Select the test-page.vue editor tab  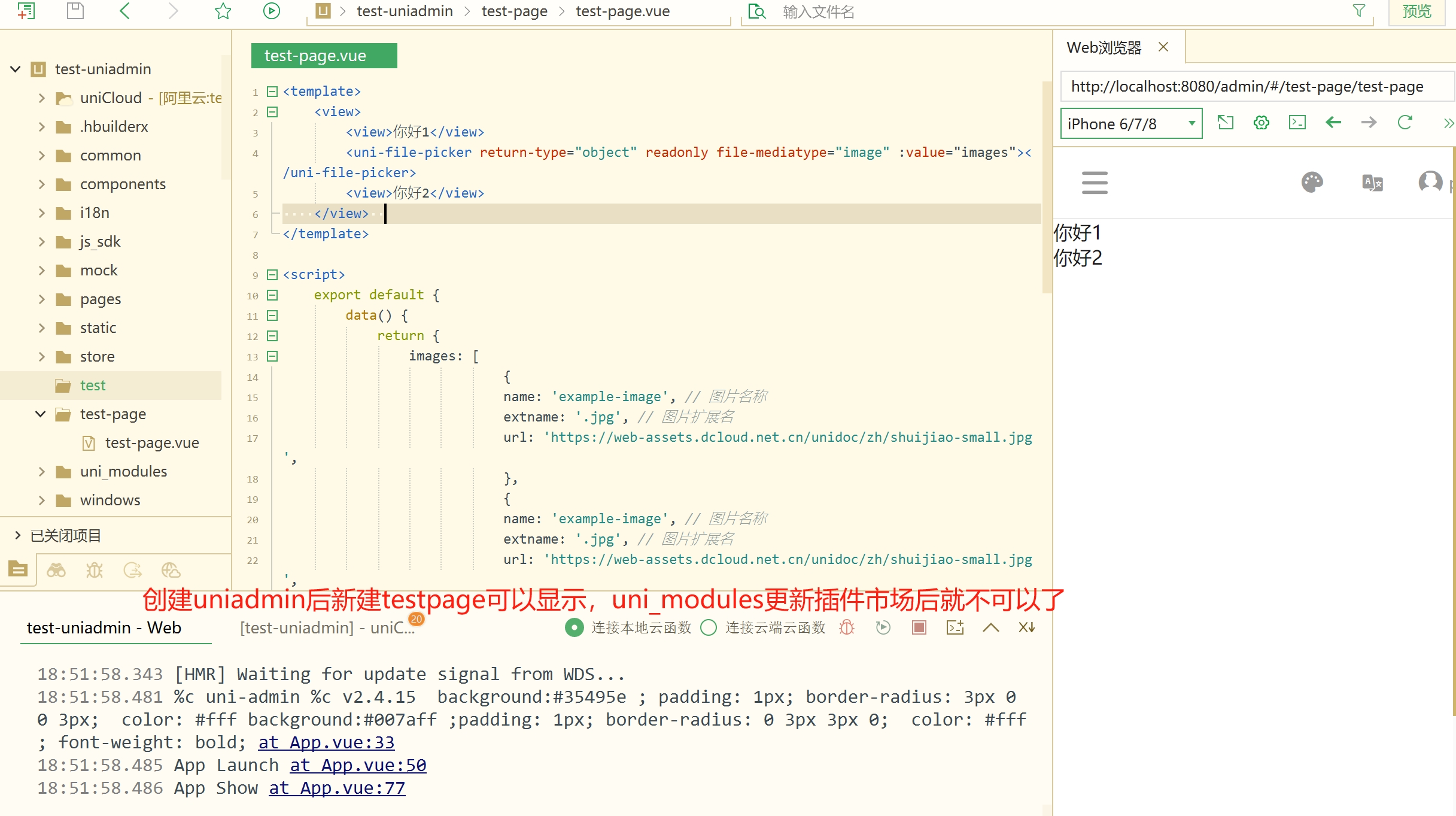[x=324, y=56]
